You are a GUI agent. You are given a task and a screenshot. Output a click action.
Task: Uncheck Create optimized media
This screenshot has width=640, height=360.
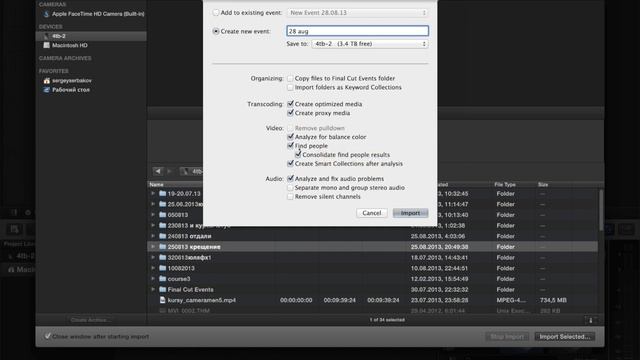290,104
